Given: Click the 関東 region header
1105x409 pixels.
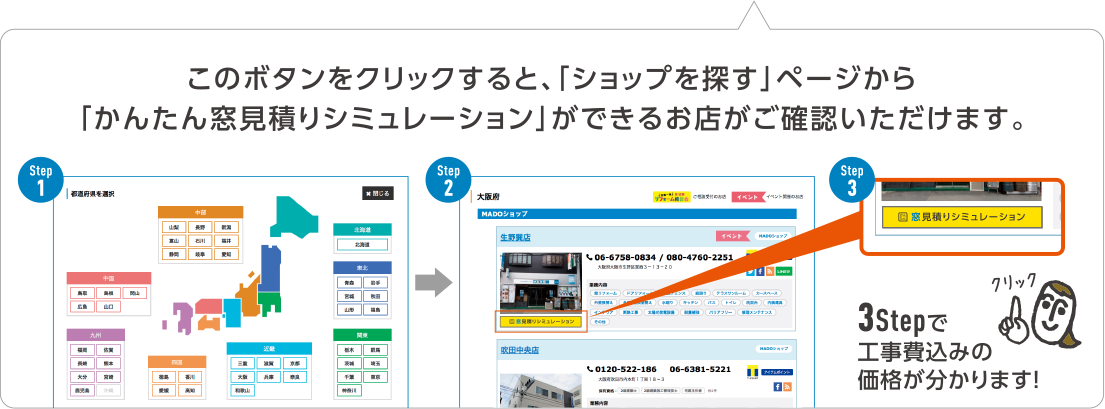Looking at the screenshot, I should (x=362, y=335).
